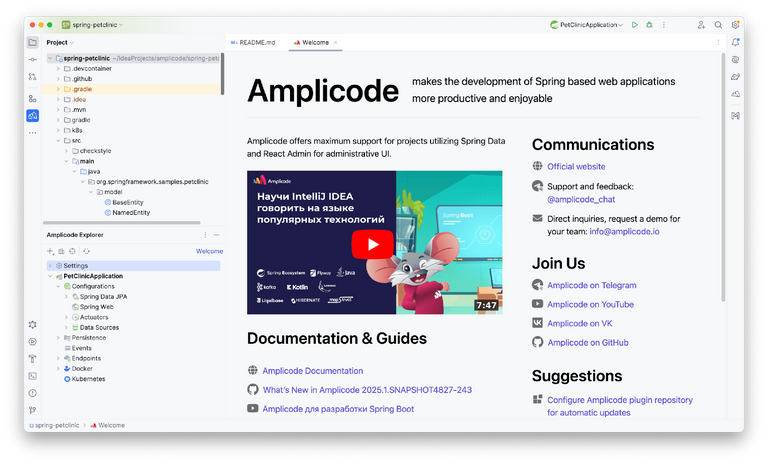Open the Terminal tool window icon
The width and height of the screenshot is (768, 464).
pos(32,375)
